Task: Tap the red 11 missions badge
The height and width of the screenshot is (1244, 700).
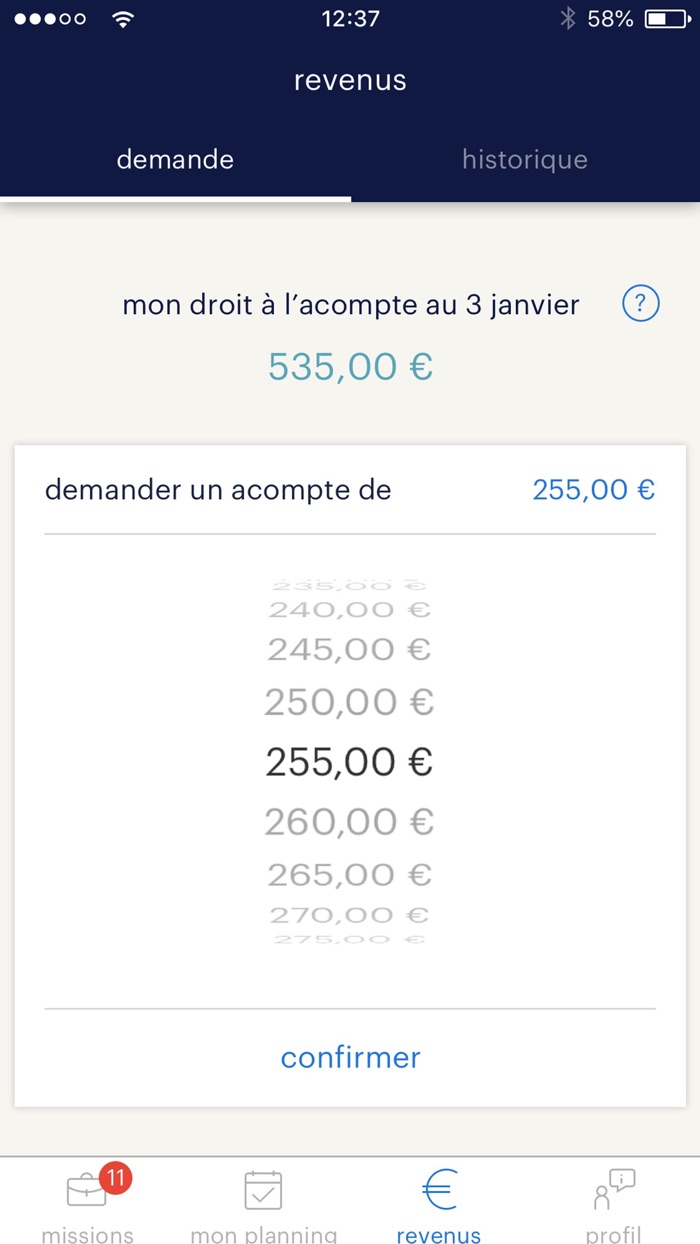Action: point(115,1178)
